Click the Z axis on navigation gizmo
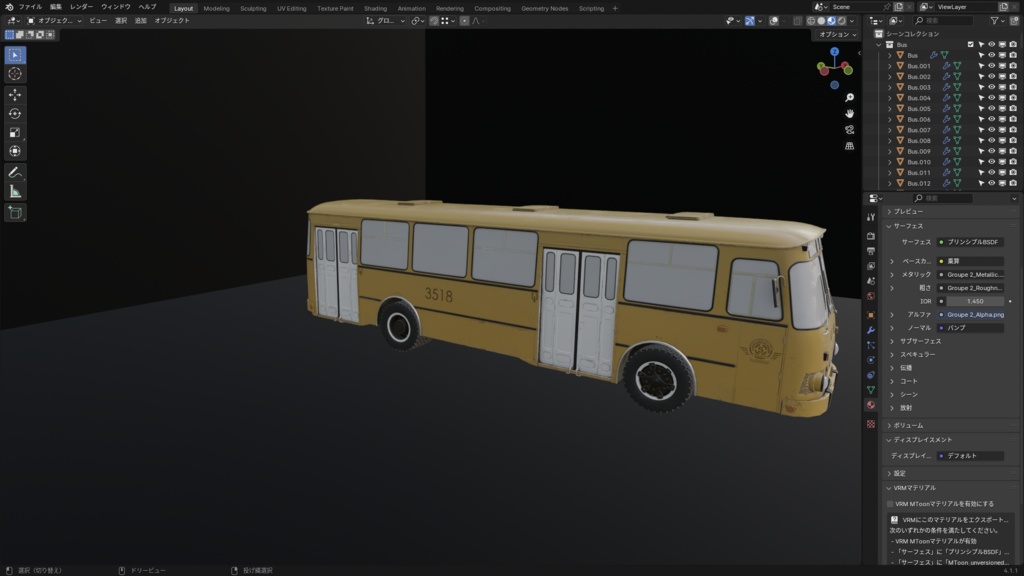 click(x=835, y=52)
